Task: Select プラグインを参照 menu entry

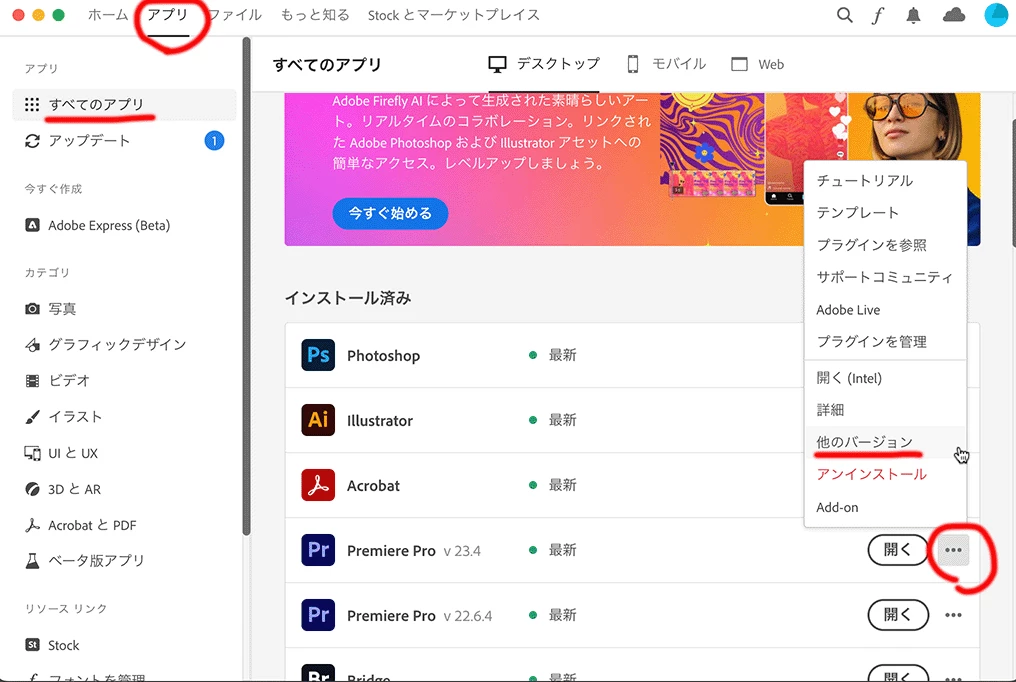Action: coord(885,245)
